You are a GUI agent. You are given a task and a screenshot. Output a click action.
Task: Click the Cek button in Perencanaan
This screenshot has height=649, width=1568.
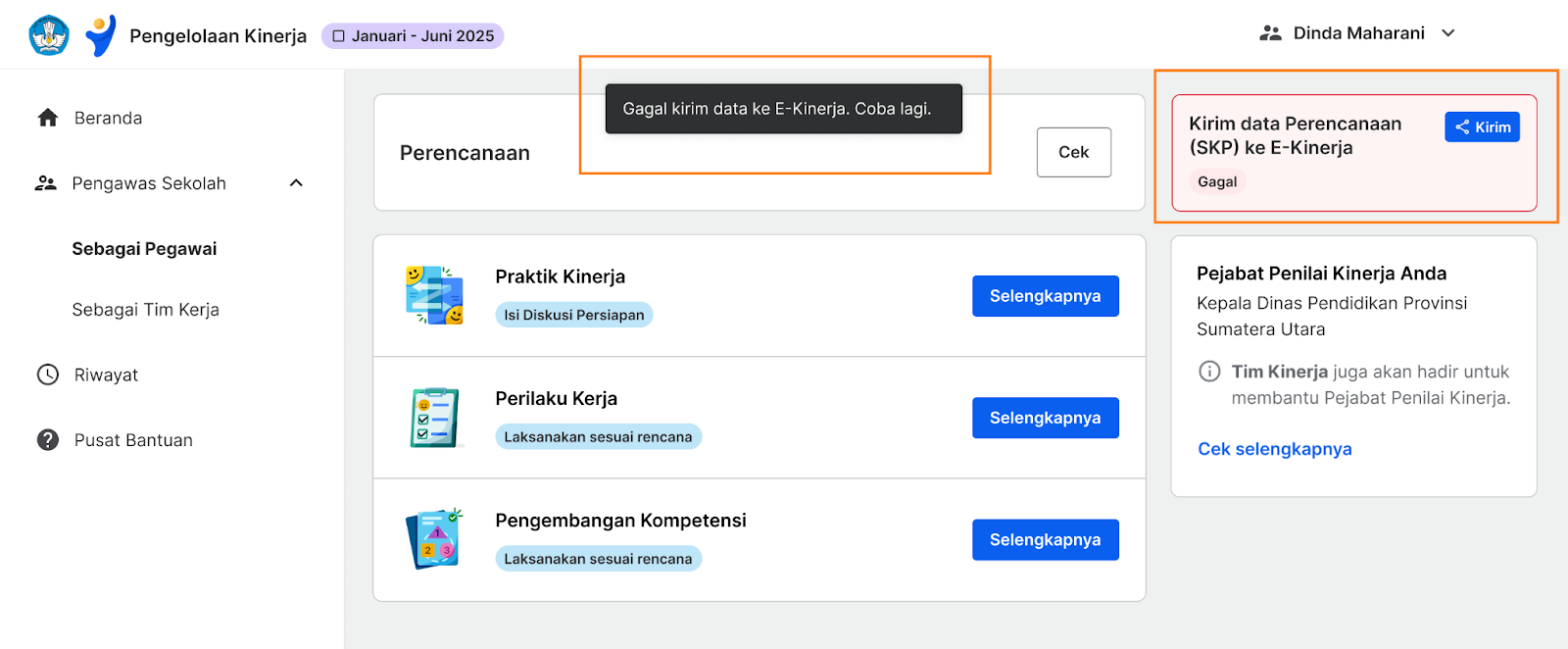click(1074, 152)
